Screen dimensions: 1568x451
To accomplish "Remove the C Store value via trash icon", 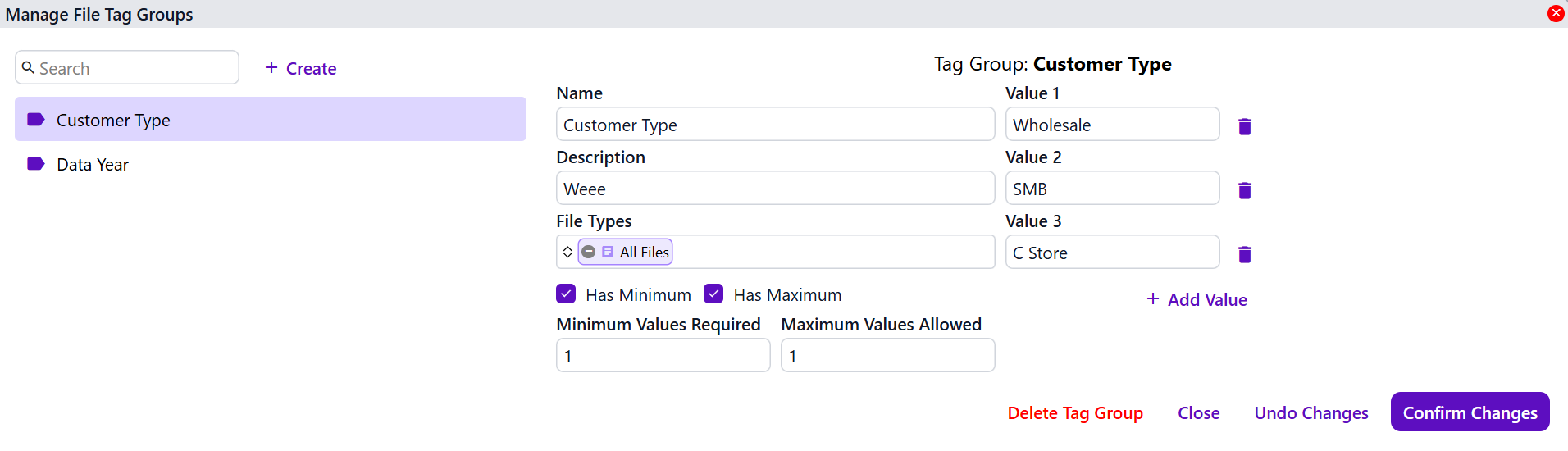I will [x=1244, y=254].
